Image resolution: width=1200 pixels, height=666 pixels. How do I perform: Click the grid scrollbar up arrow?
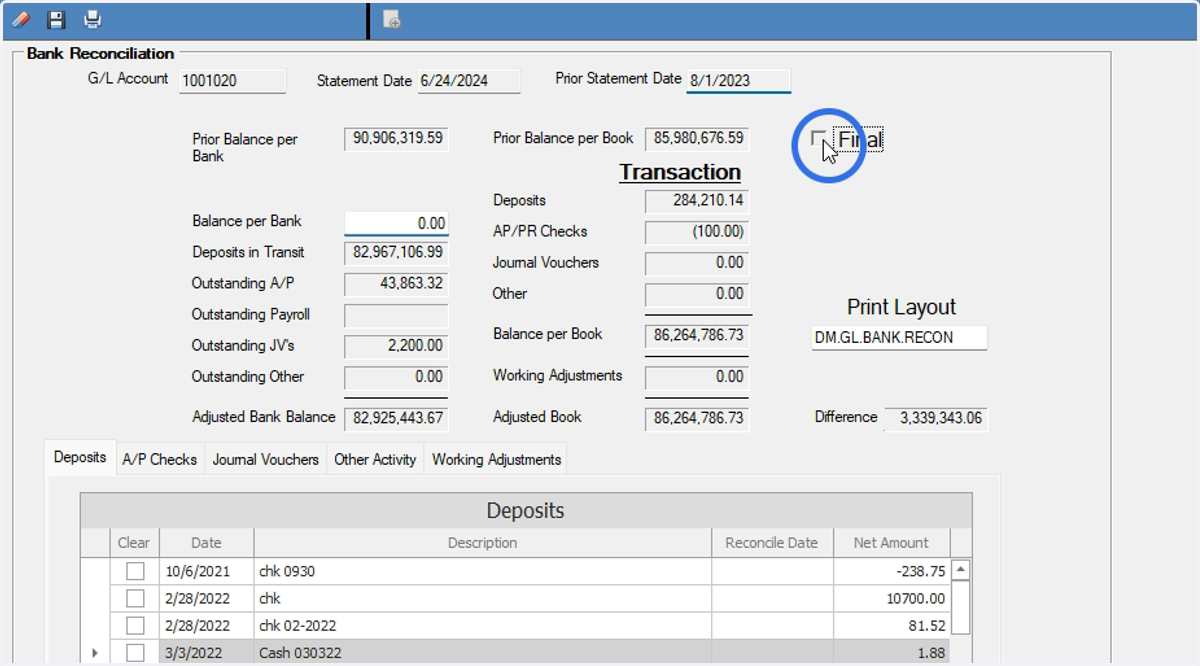click(x=961, y=569)
